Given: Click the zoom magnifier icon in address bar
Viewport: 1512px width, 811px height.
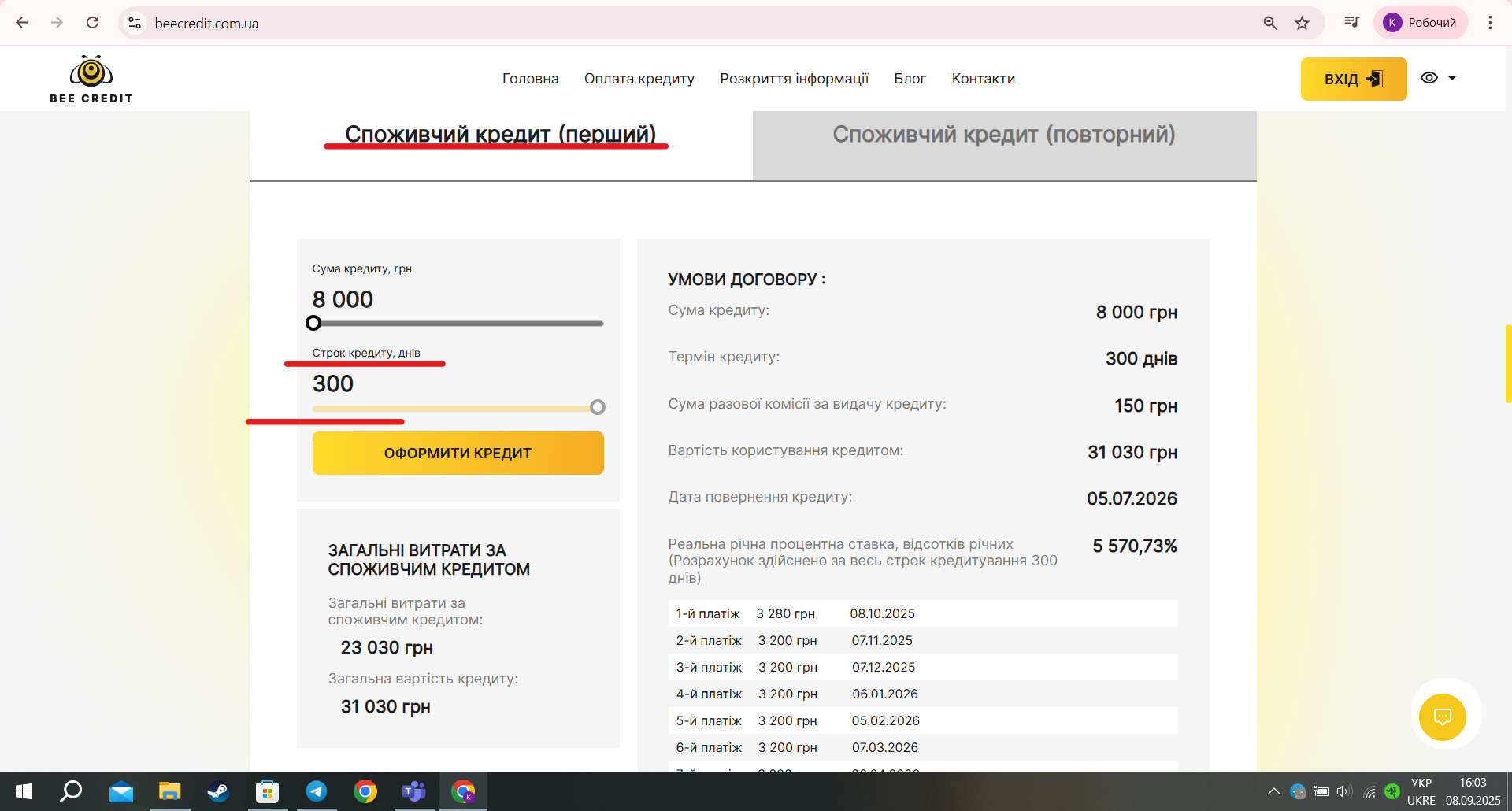Looking at the screenshot, I should click(x=1270, y=23).
